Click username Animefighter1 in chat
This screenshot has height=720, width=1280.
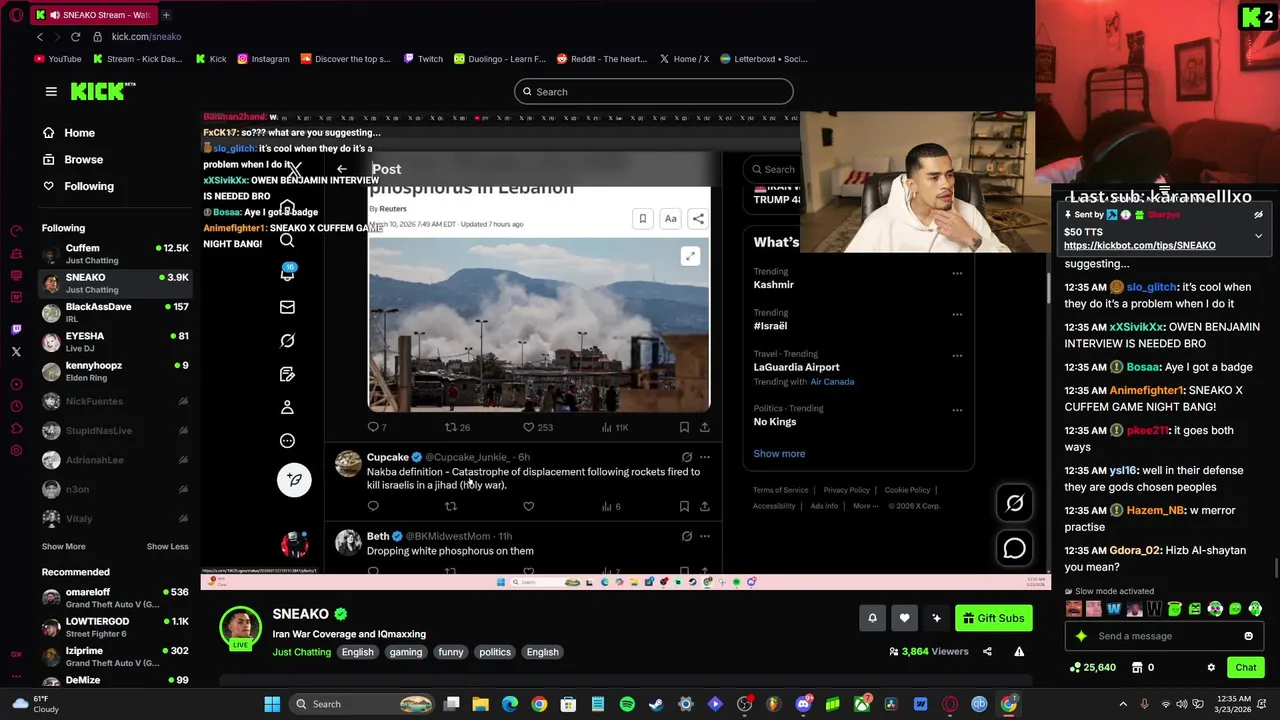pyautogui.click(x=1146, y=390)
